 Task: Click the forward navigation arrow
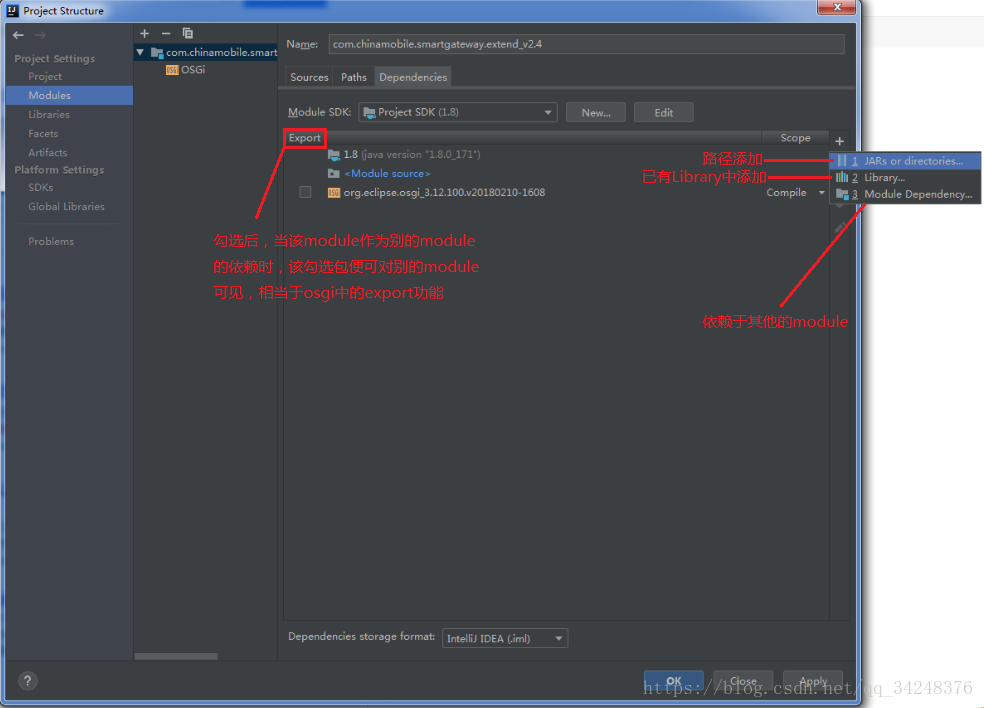(x=41, y=35)
